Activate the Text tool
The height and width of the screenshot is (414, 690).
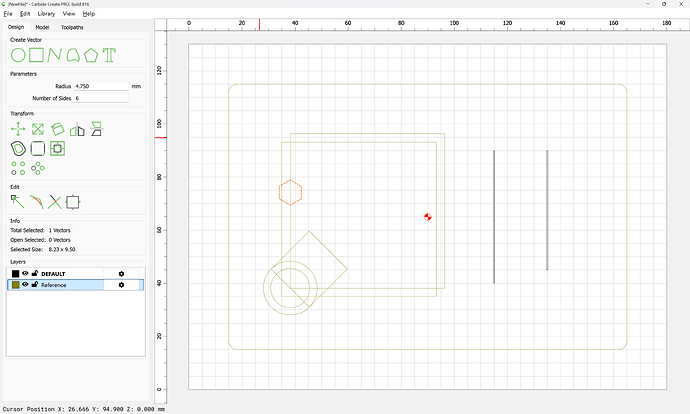109,55
